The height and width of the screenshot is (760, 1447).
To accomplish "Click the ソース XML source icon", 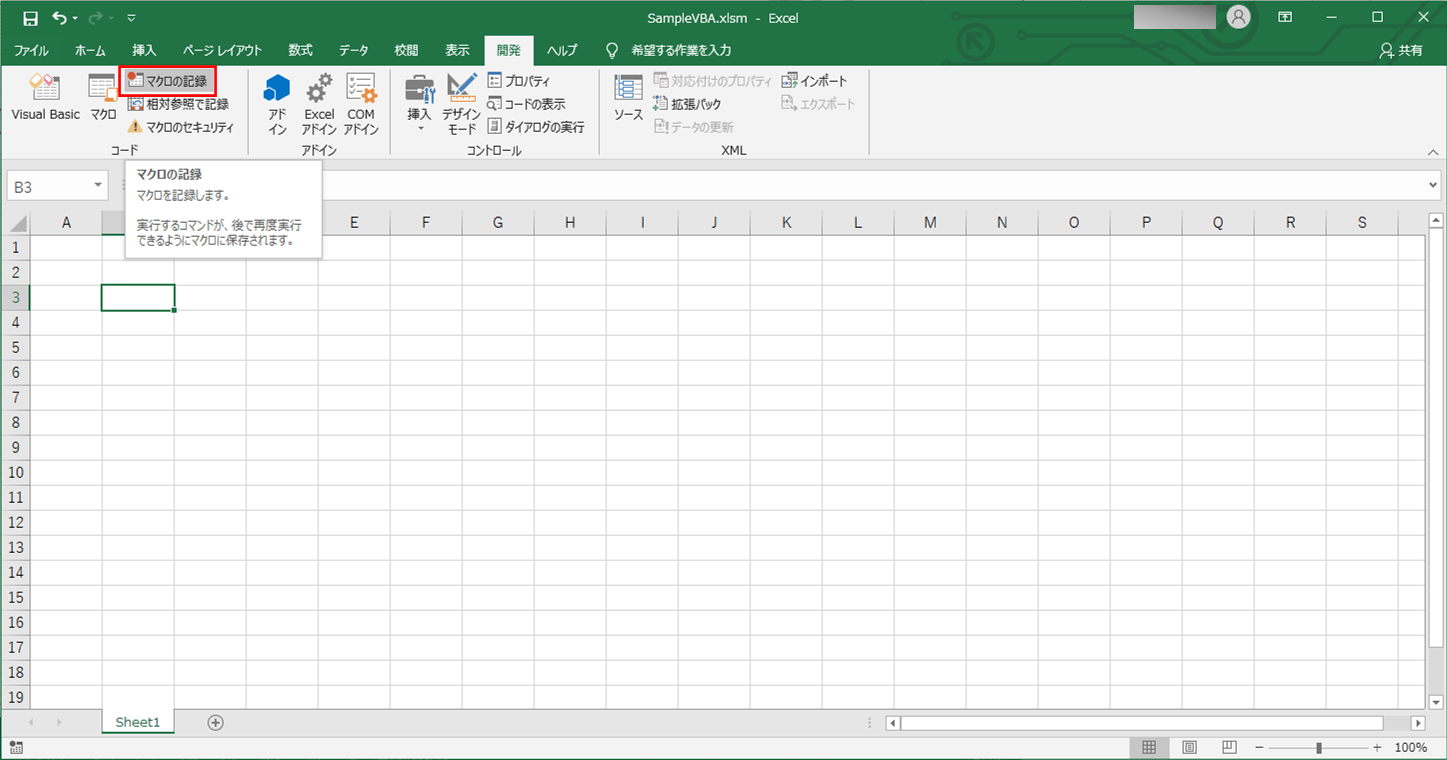I will pyautogui.click(x=628, y=98).
